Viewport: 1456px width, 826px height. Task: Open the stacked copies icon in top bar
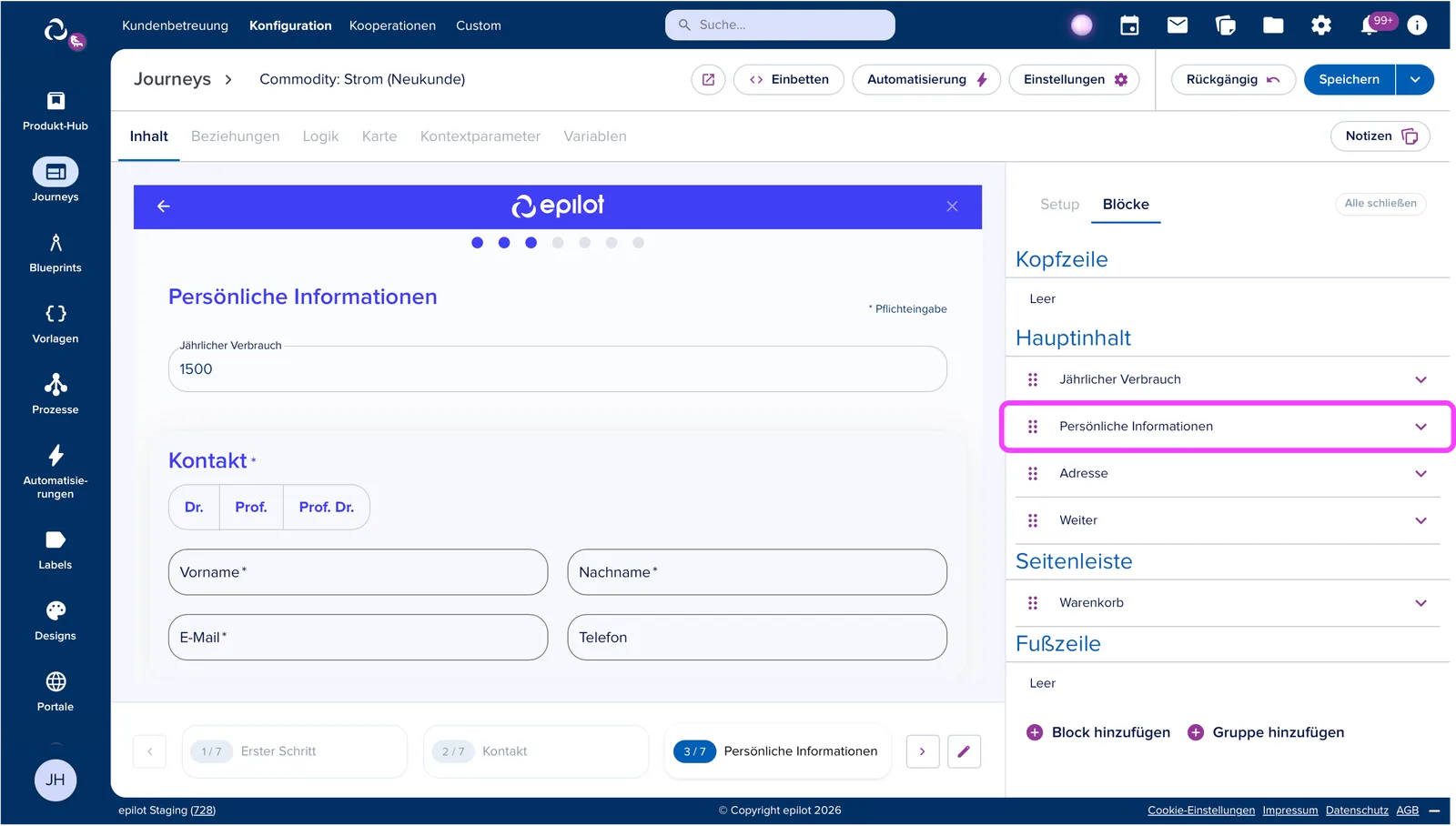coord(1226,25)
